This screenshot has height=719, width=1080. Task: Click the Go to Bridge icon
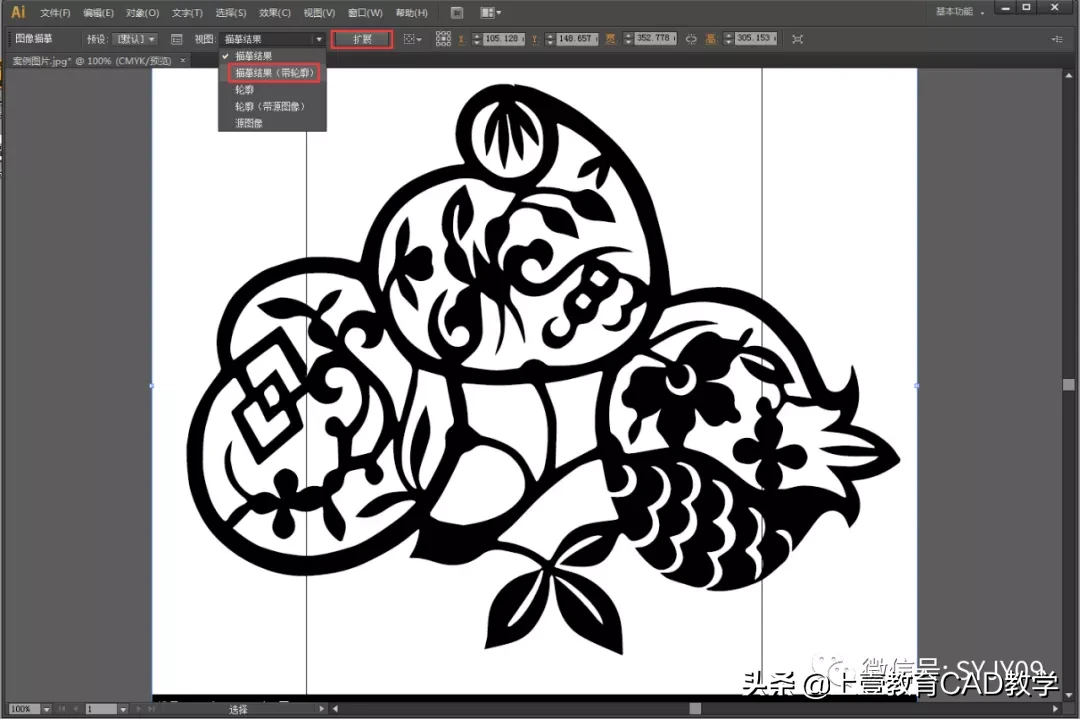coord(457,12)
